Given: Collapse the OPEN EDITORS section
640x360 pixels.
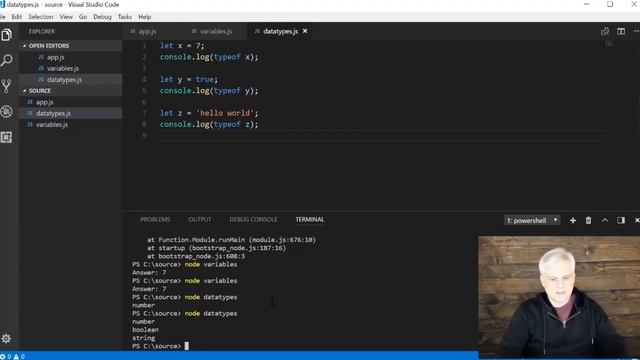Looking at the screenshot, I should (72, 46).
